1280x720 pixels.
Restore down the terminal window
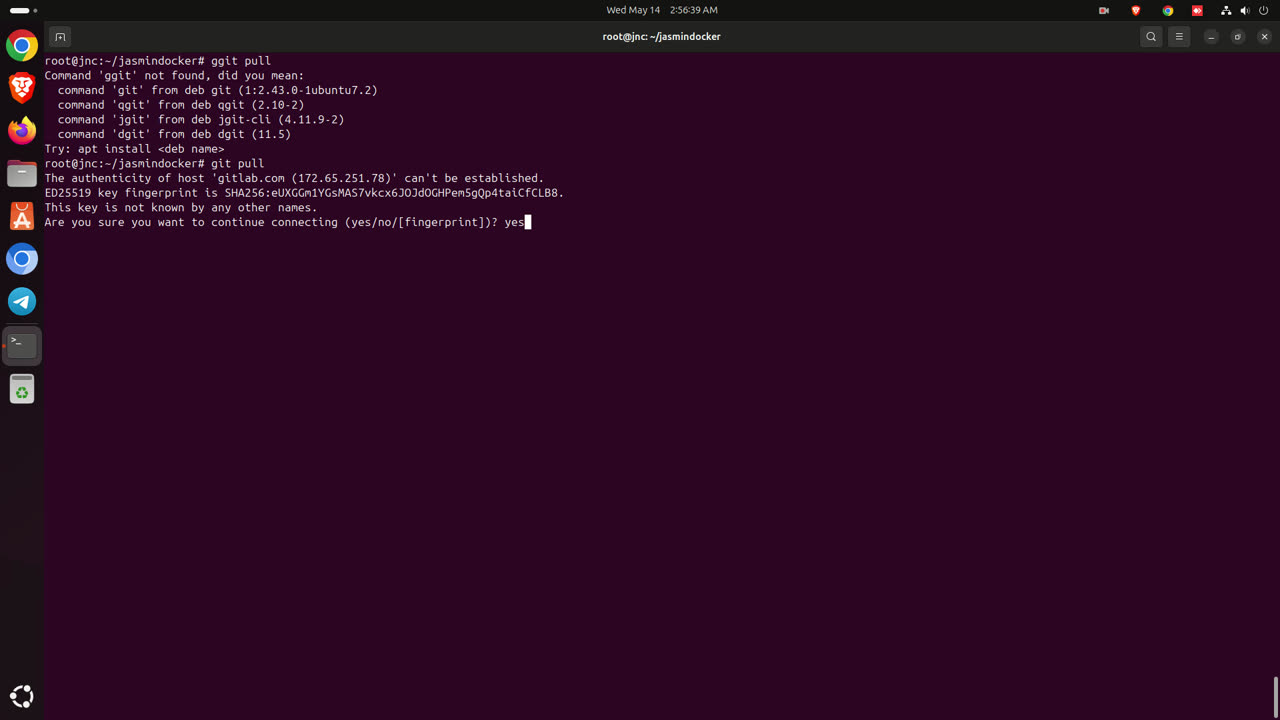(1238, 37)
